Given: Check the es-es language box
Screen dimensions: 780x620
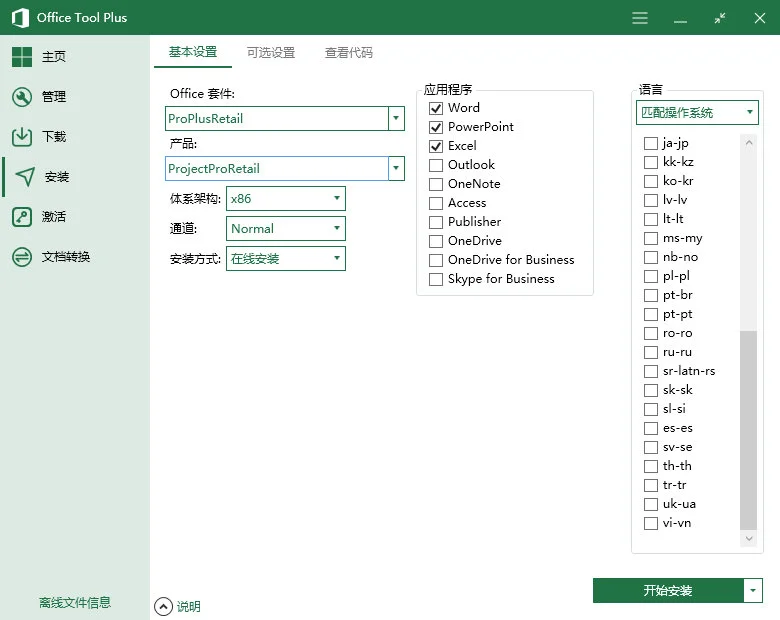Looking at the screenshot, I should tap(651, 428).
